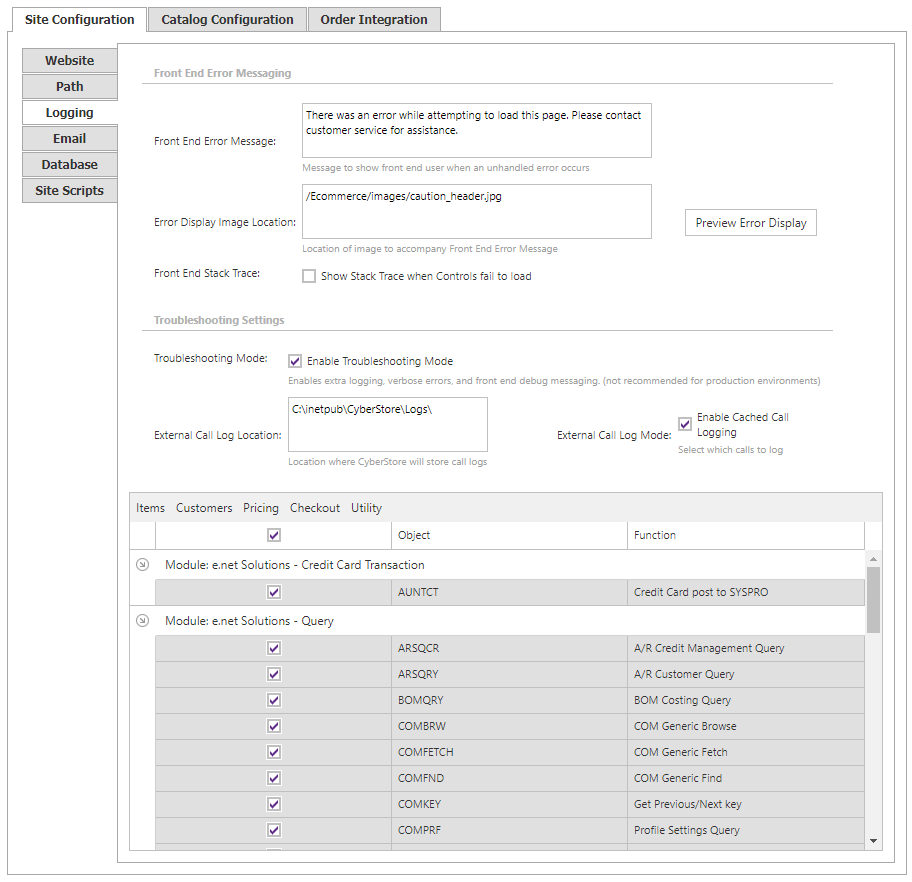Screen dimensions: 912x882
Task: Click Module: e.net Solutions - Query row text
Action: click(249, 621)
